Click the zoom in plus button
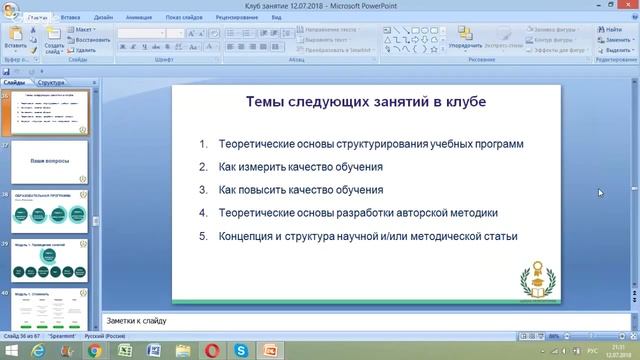 click(x=622, y=336)
